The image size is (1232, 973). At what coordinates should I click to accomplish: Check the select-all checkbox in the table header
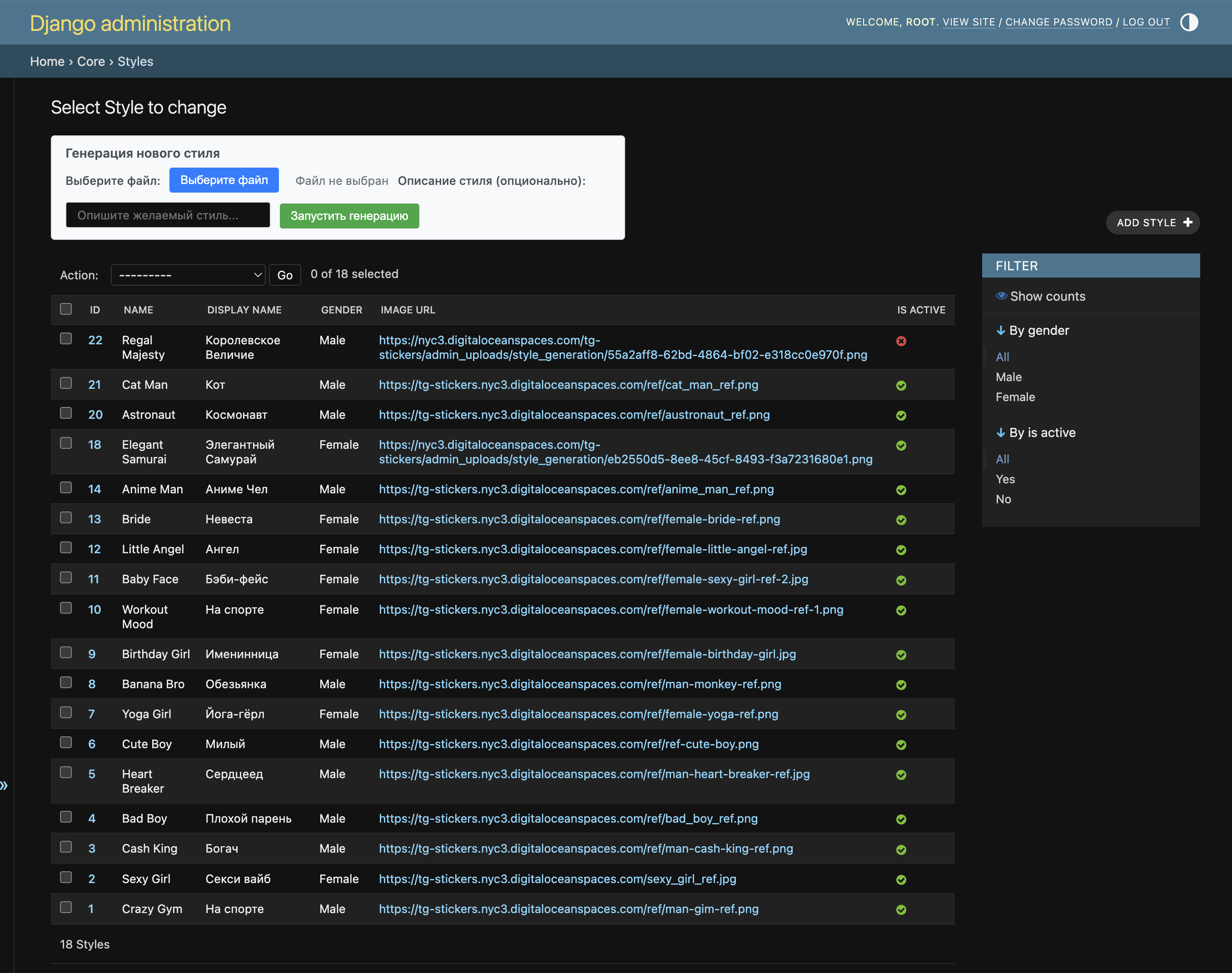click(x=66, y=309)
